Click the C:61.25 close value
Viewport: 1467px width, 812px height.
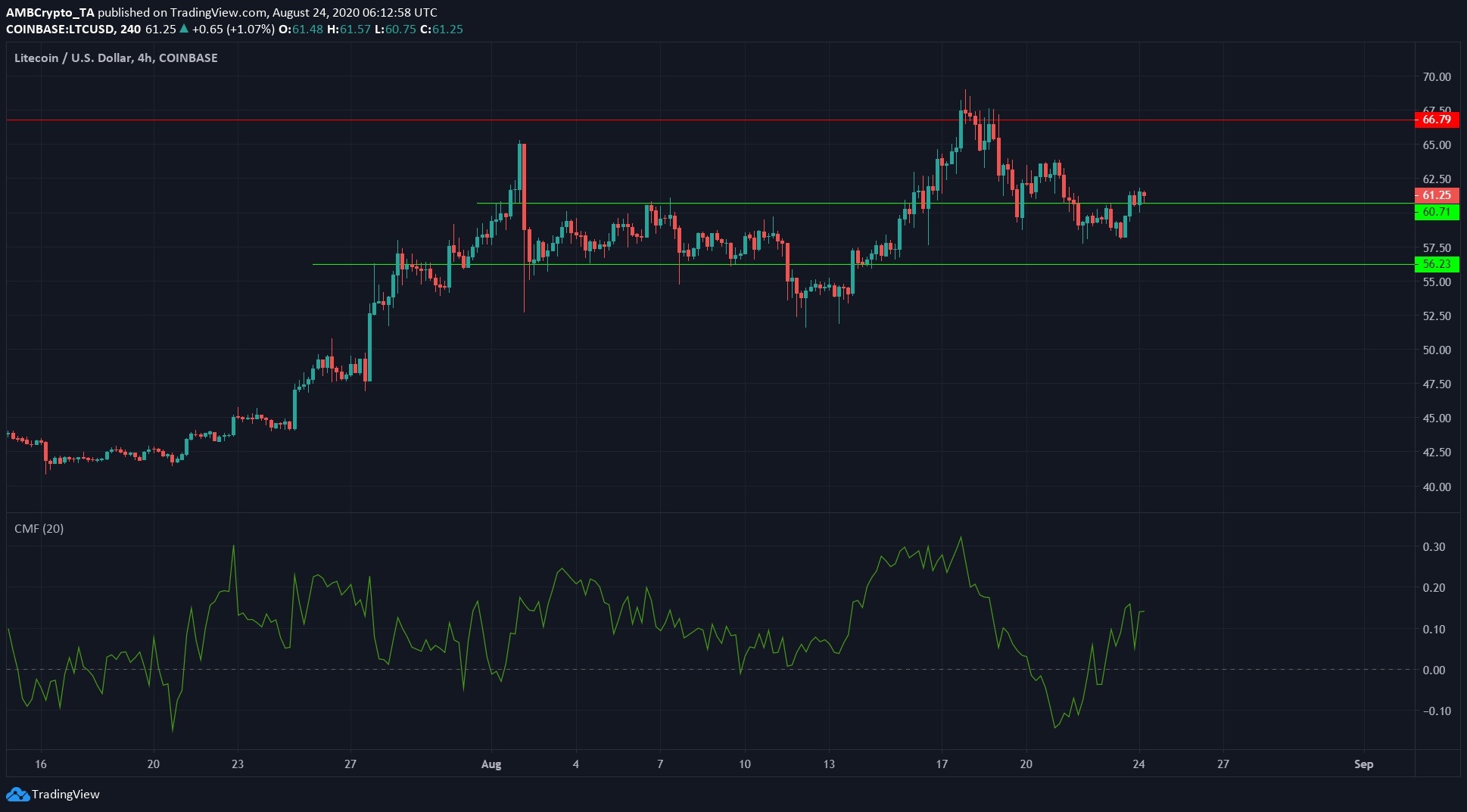pyautogui.click(x=441, y=29)
